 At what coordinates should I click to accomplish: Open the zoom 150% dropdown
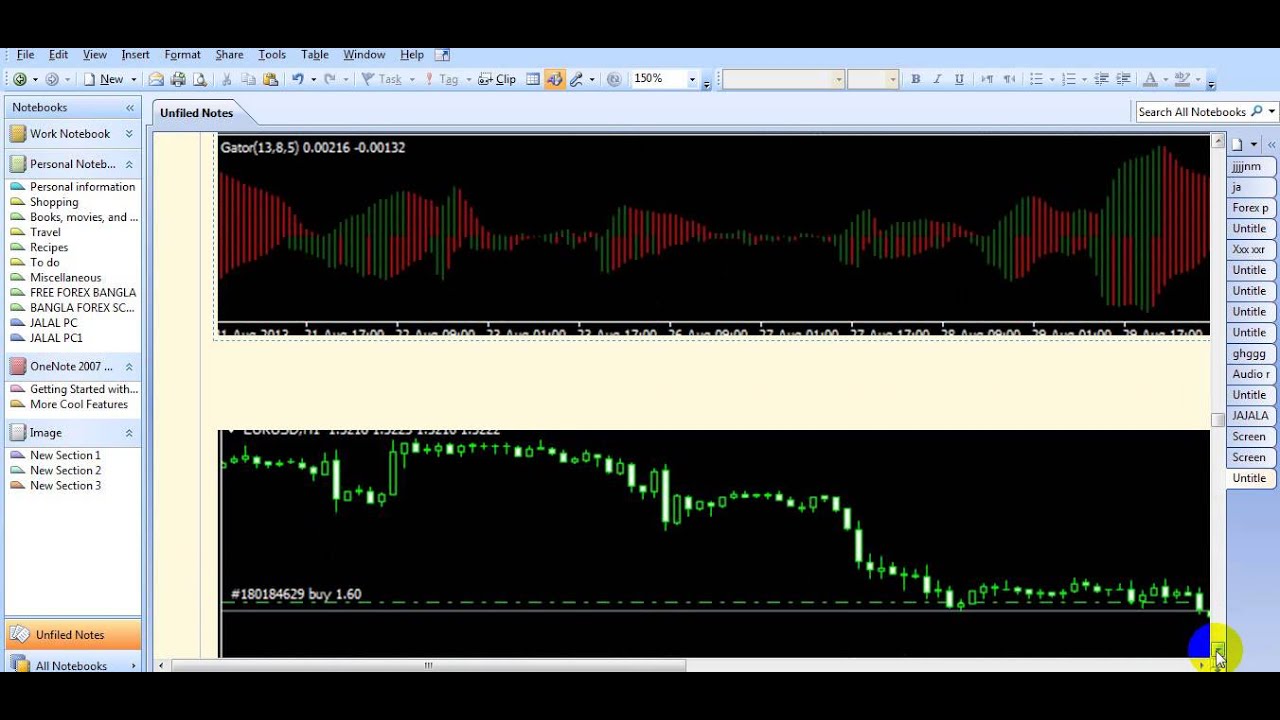pos(691,79)
